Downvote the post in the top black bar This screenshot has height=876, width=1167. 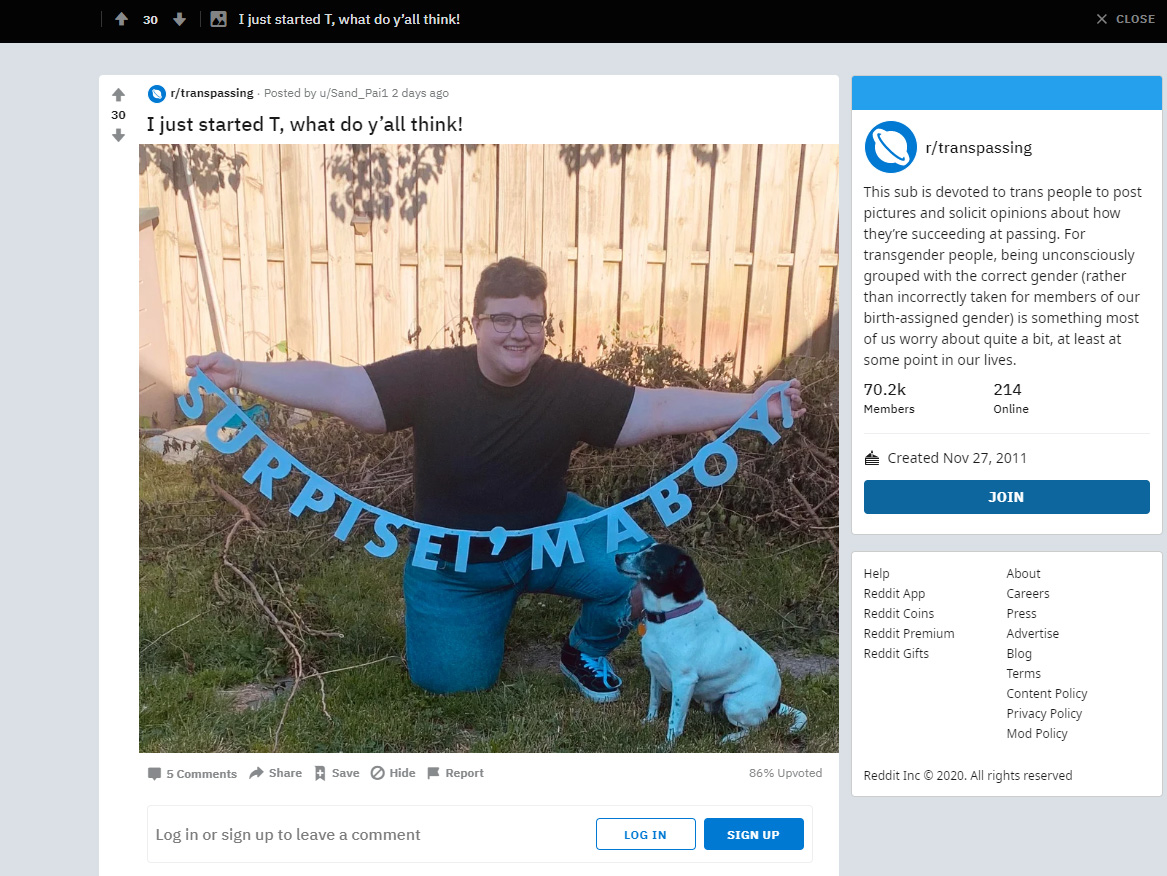pos(179,19)
